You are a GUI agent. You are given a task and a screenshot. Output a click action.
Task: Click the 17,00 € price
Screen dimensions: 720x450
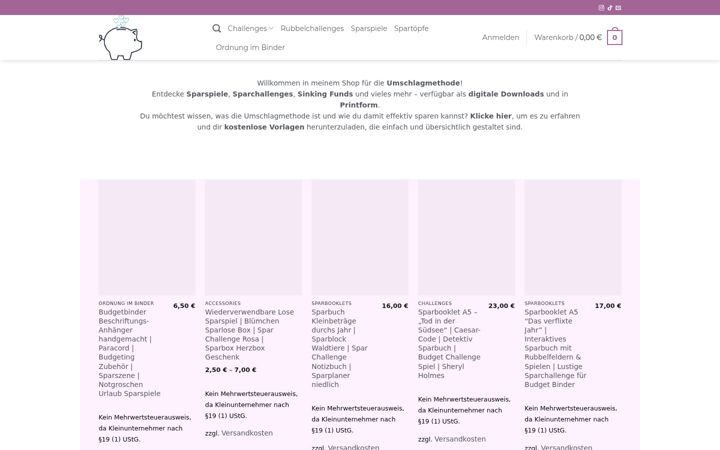608,306
